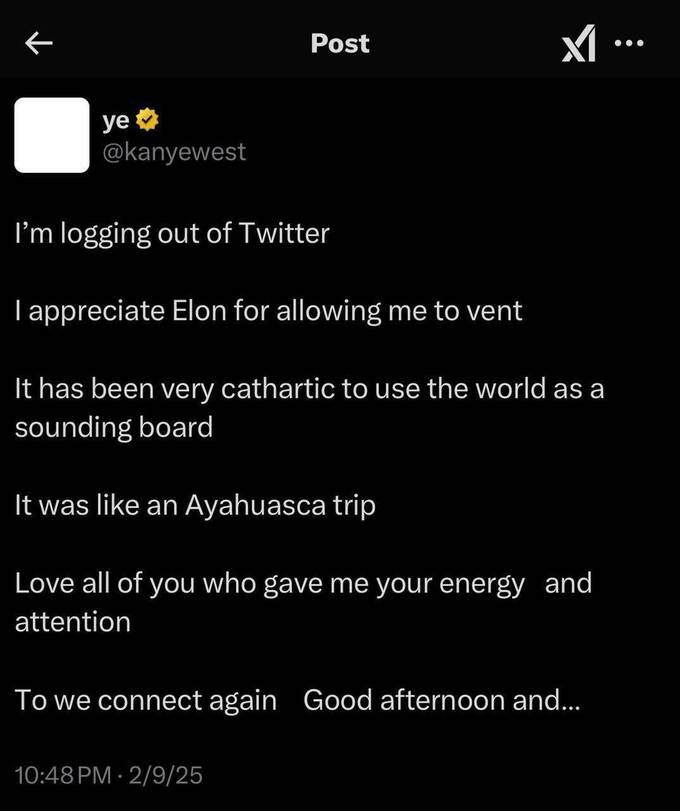The width and height of the screenshot is (680, 811).
Task: Tap the 'I appreciate Elon' sentence
Action: (268, 310)
